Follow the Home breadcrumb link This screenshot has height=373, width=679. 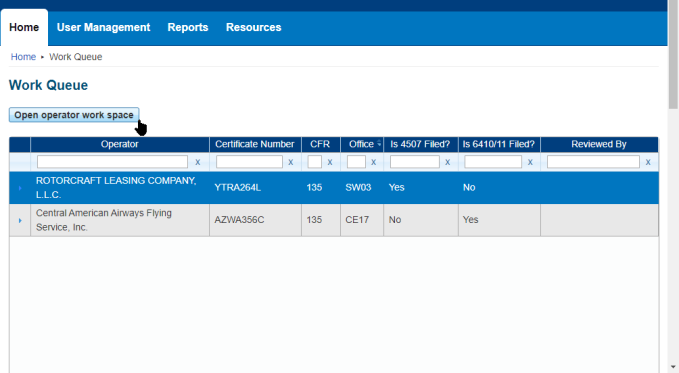point(23,57)
